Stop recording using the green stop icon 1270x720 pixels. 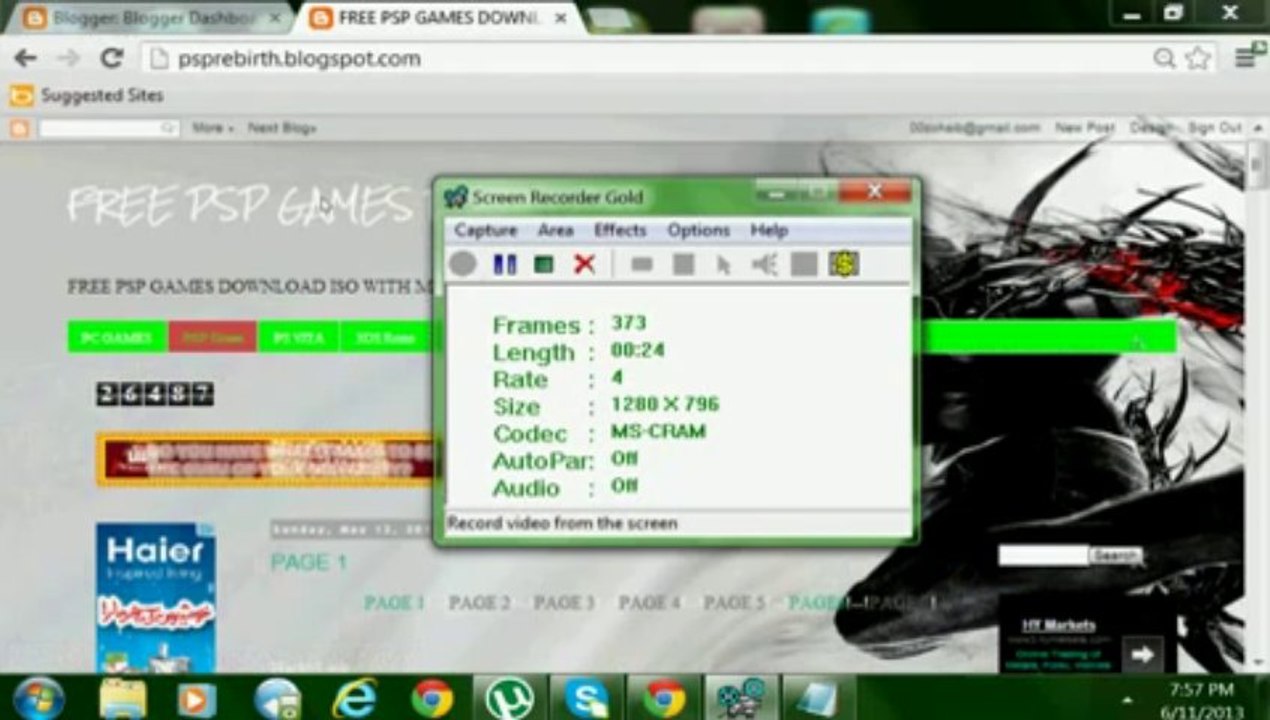click(x=544, y=264)
